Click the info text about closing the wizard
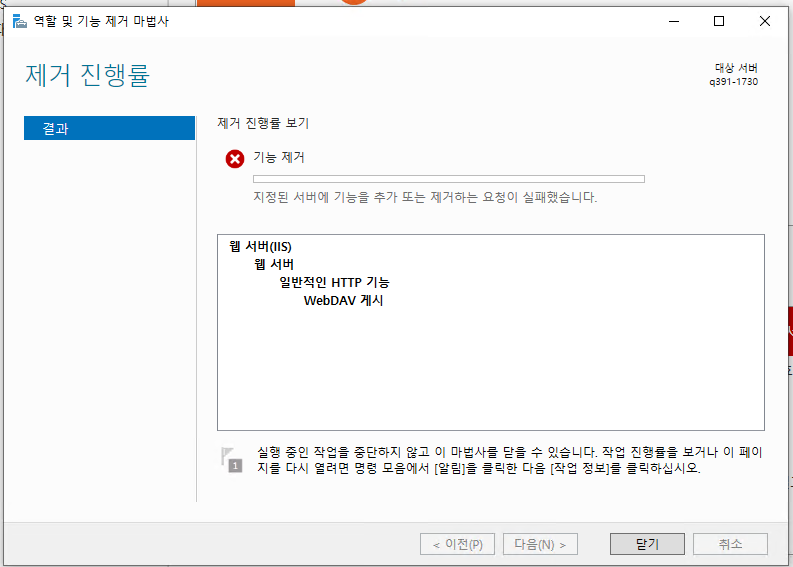The image size is (793, 567). coord(509,460)
